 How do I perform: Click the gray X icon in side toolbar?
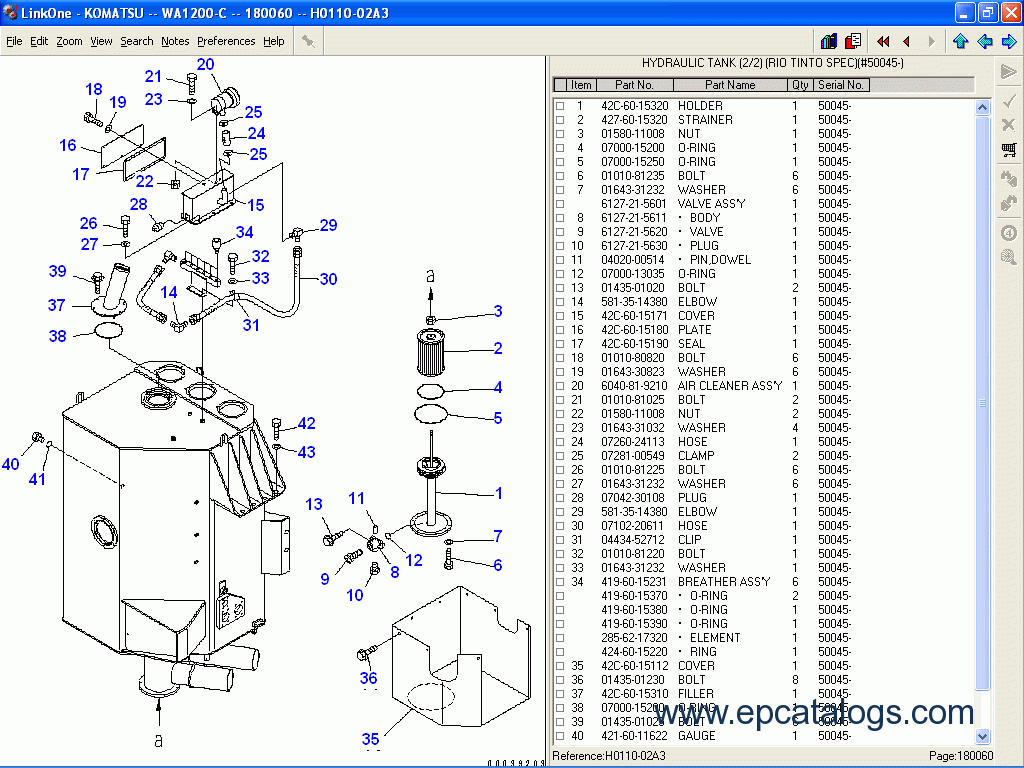1008,124
